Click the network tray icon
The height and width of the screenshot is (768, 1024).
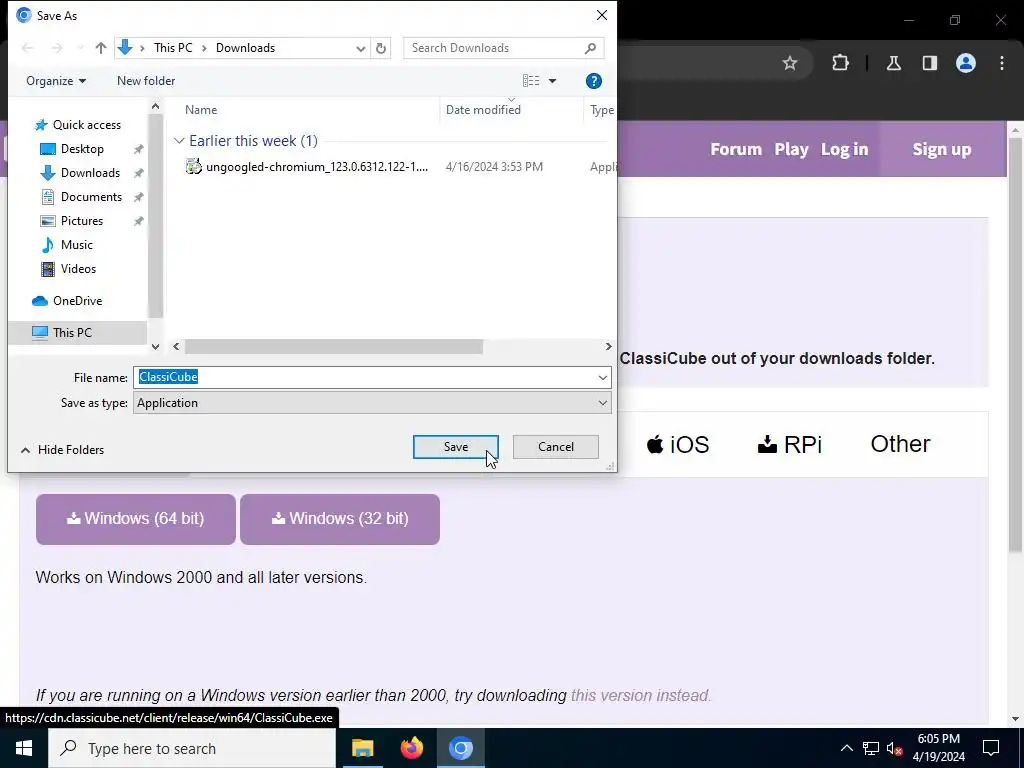coord(871,748)
